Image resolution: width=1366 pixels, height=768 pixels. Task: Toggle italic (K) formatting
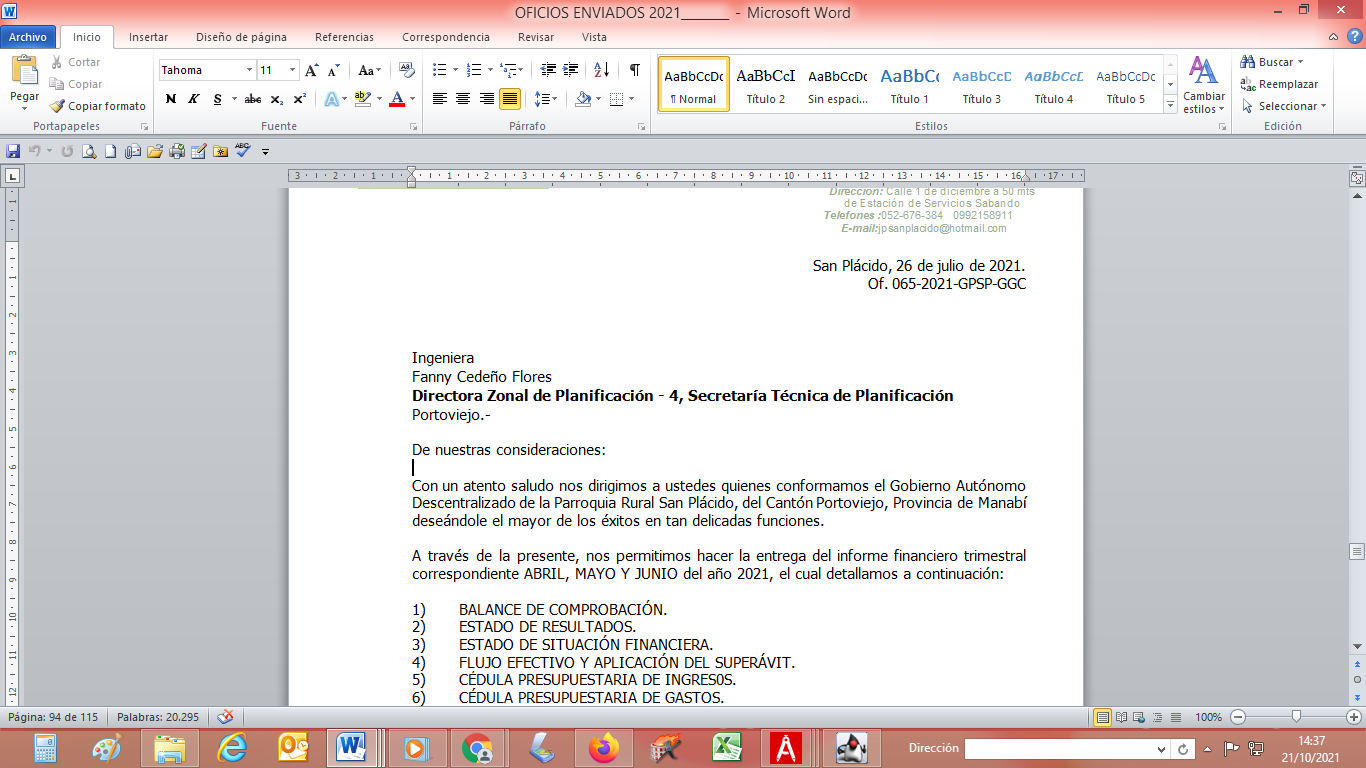(193, 99)
